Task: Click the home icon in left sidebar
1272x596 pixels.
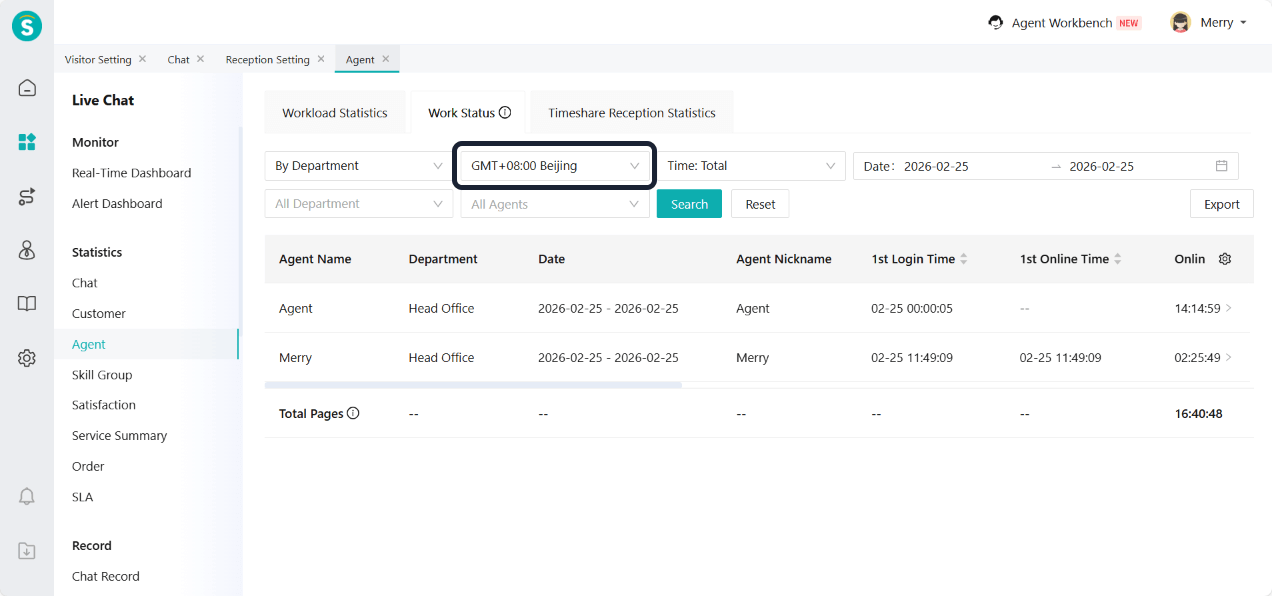Action: coord(27,88)
